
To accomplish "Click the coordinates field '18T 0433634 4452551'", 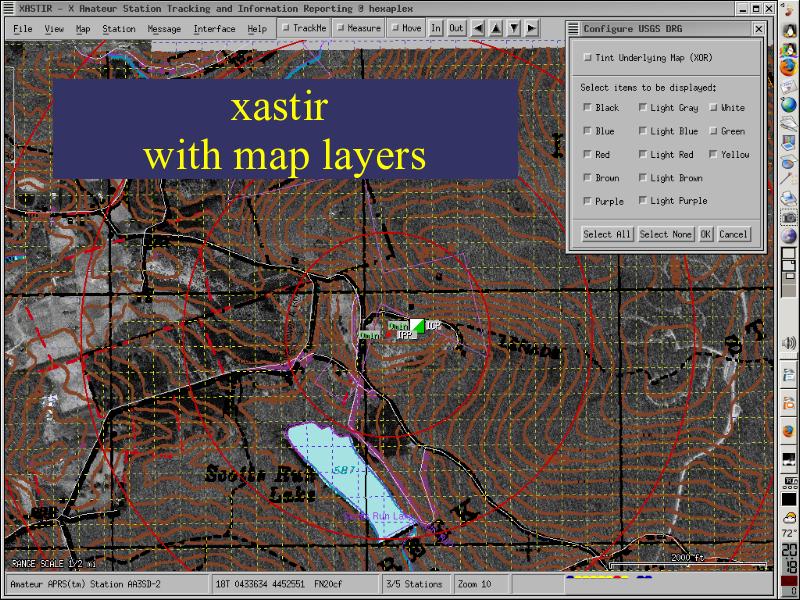I will [294, 584].
